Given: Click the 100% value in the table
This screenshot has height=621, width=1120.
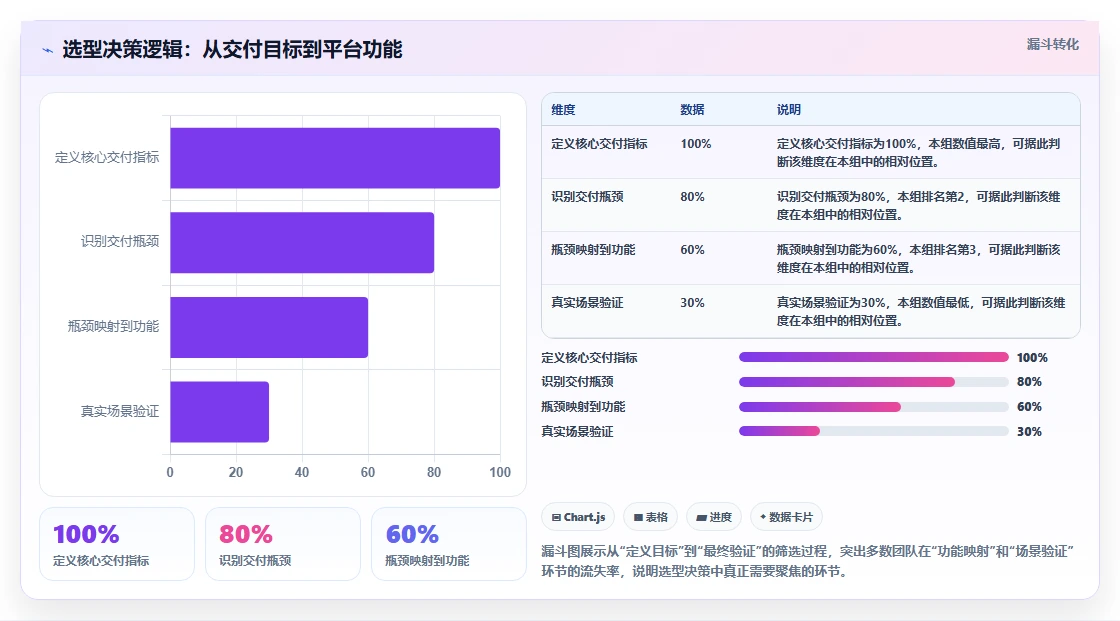Looking at the screenshot, I should [696, 144].
